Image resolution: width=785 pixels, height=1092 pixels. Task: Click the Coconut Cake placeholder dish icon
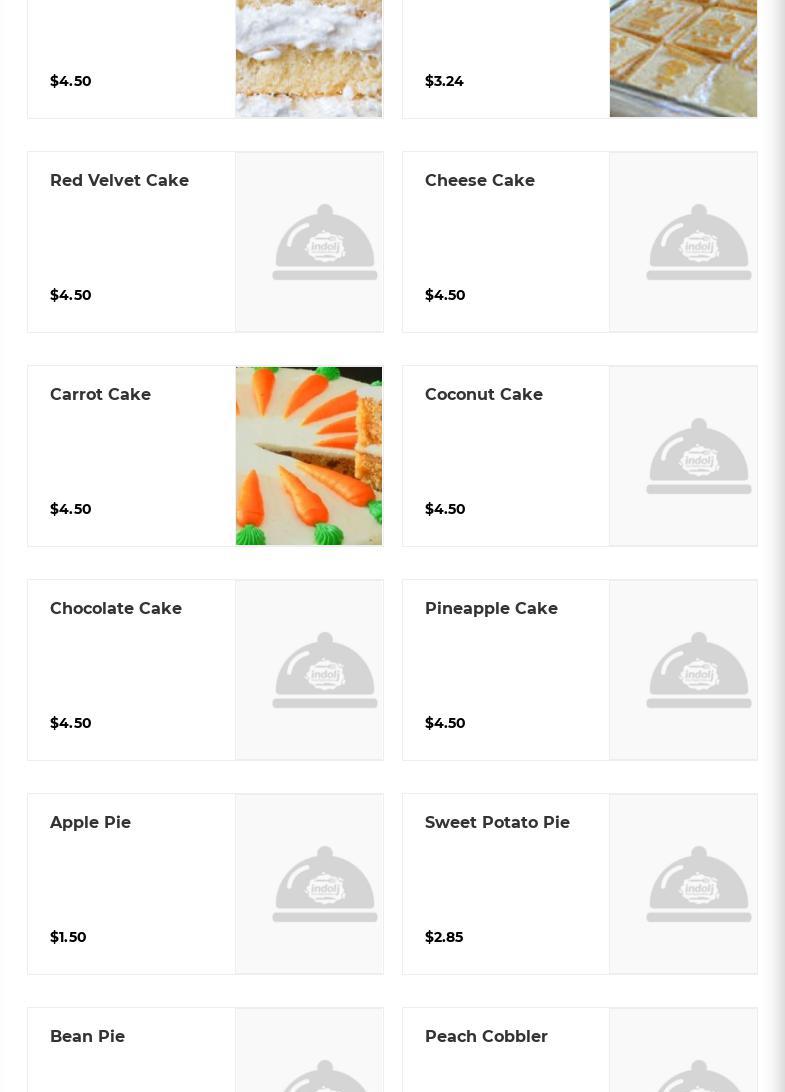(698, 456)
